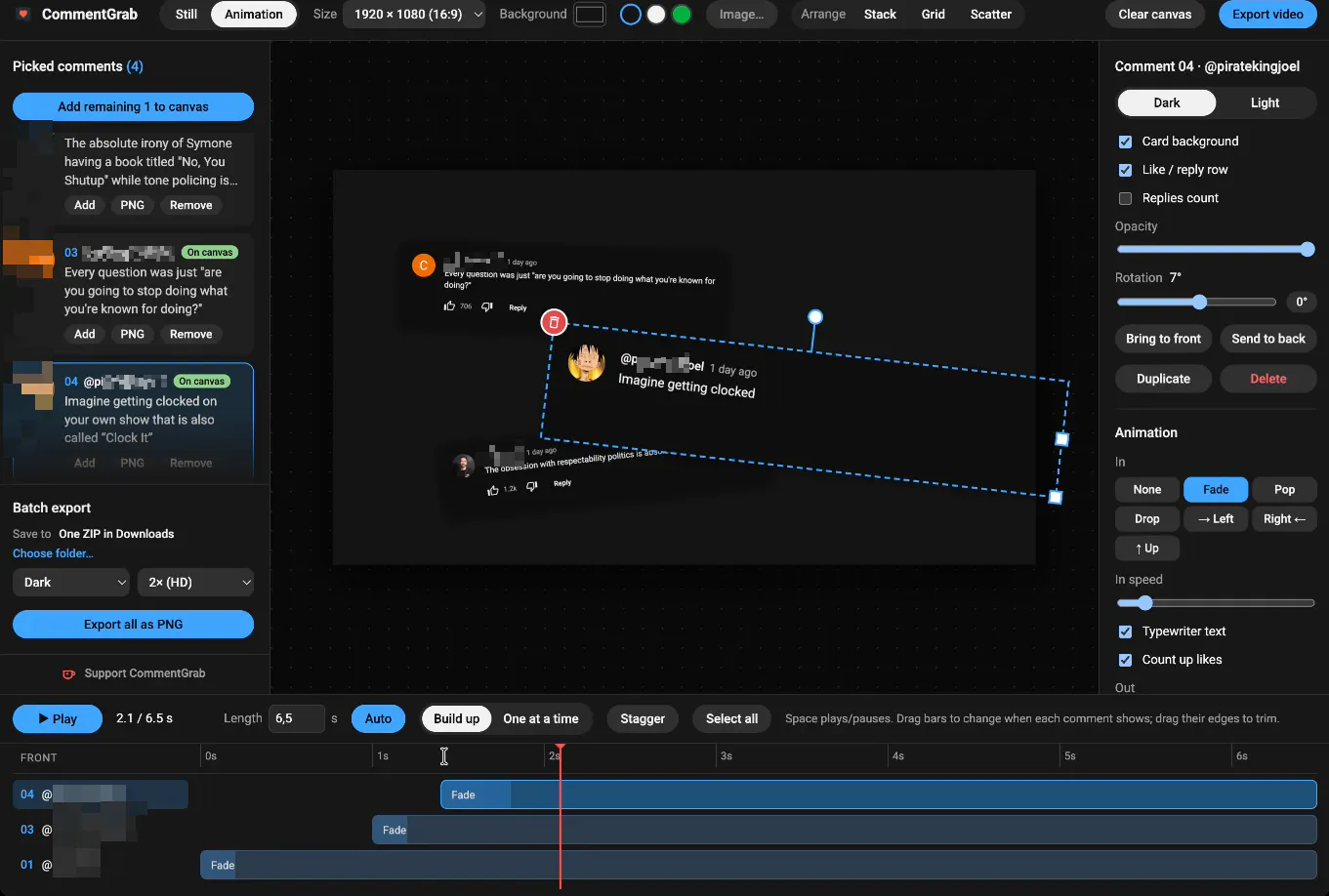
Task: Click the coffee cup icon beside Support CommentGrab
Action: 68,673
